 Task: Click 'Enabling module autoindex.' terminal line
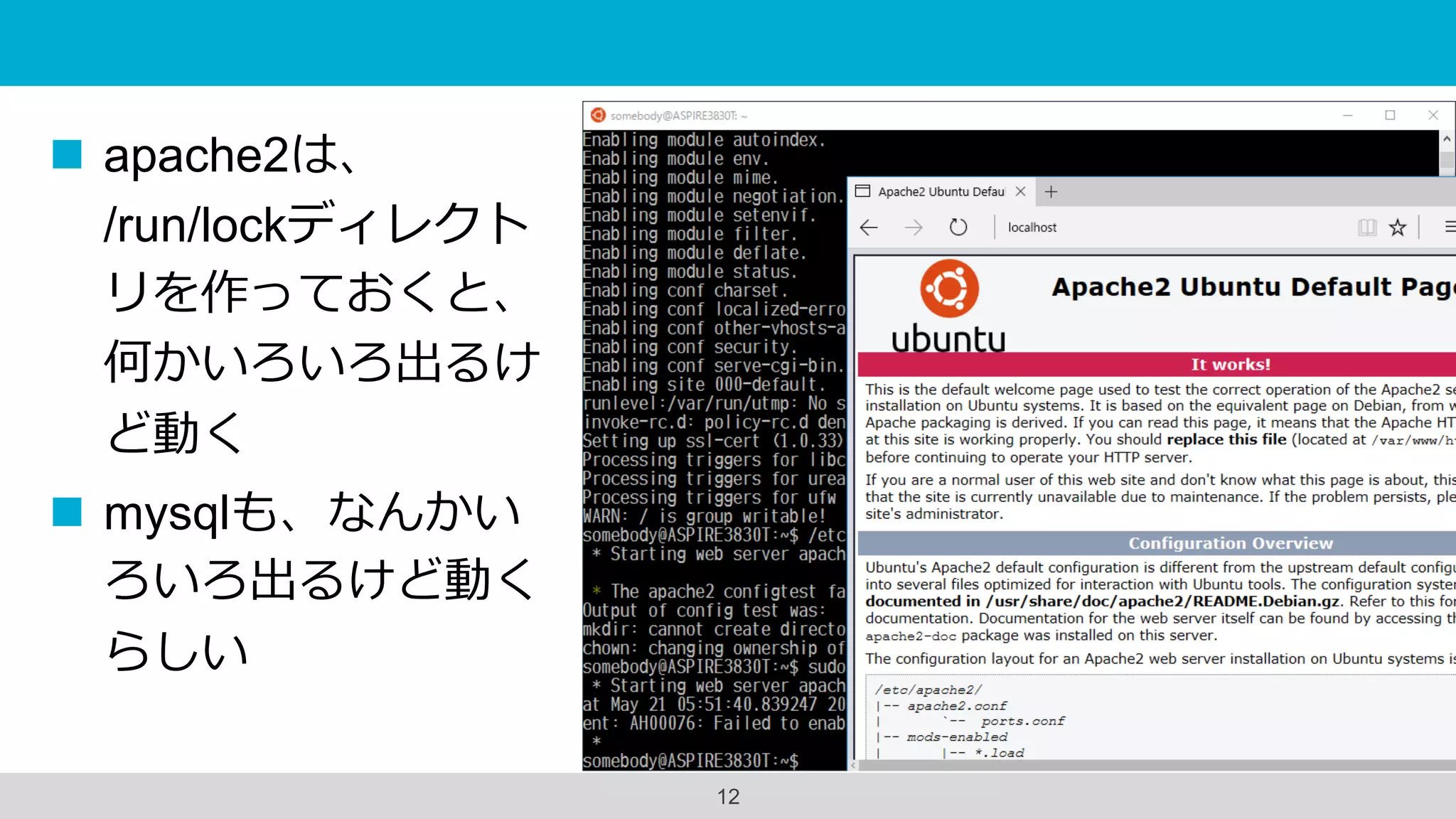pos(704,140)
